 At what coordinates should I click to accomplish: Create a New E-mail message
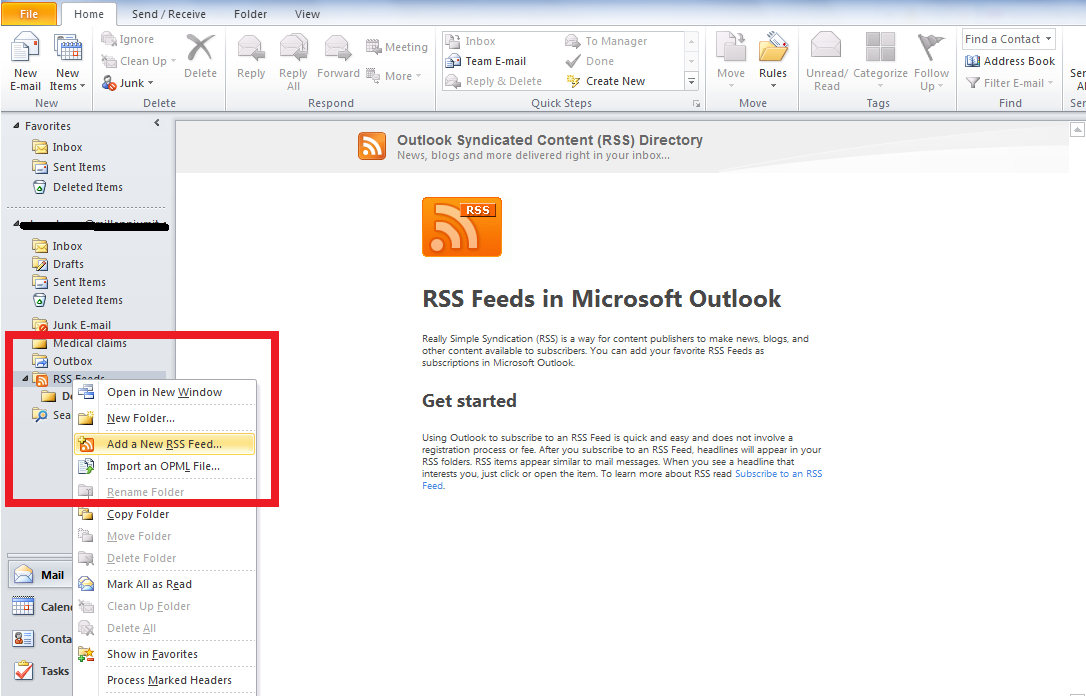point(24,60)
